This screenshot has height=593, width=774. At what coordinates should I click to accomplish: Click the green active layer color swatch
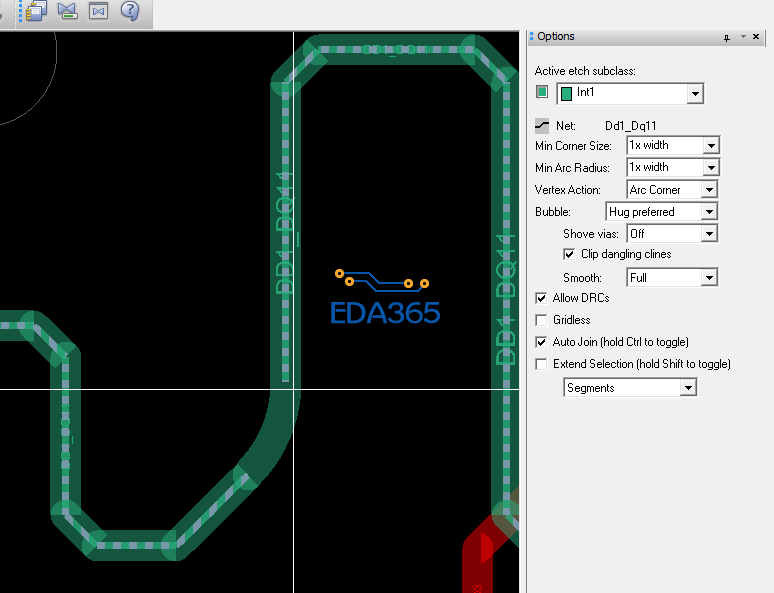click(x=542, y=92)
